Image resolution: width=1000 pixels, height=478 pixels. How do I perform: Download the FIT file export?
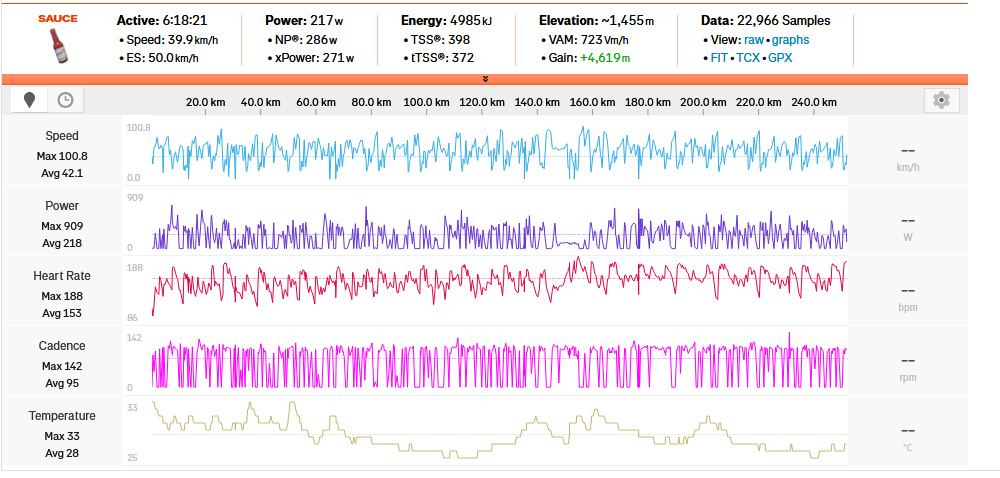click(718, 58)
